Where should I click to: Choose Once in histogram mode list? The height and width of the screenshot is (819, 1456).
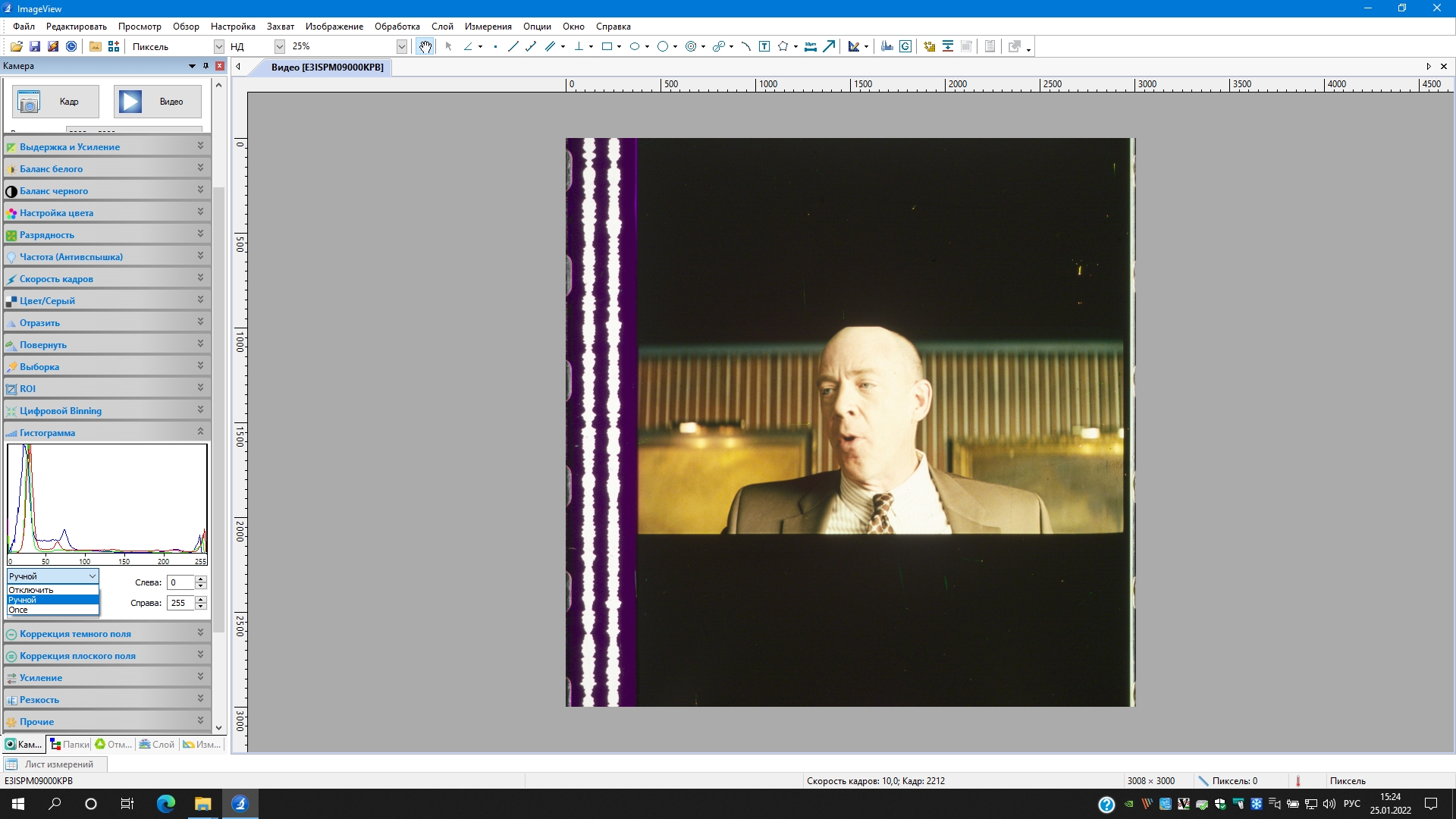click(18, 610)
